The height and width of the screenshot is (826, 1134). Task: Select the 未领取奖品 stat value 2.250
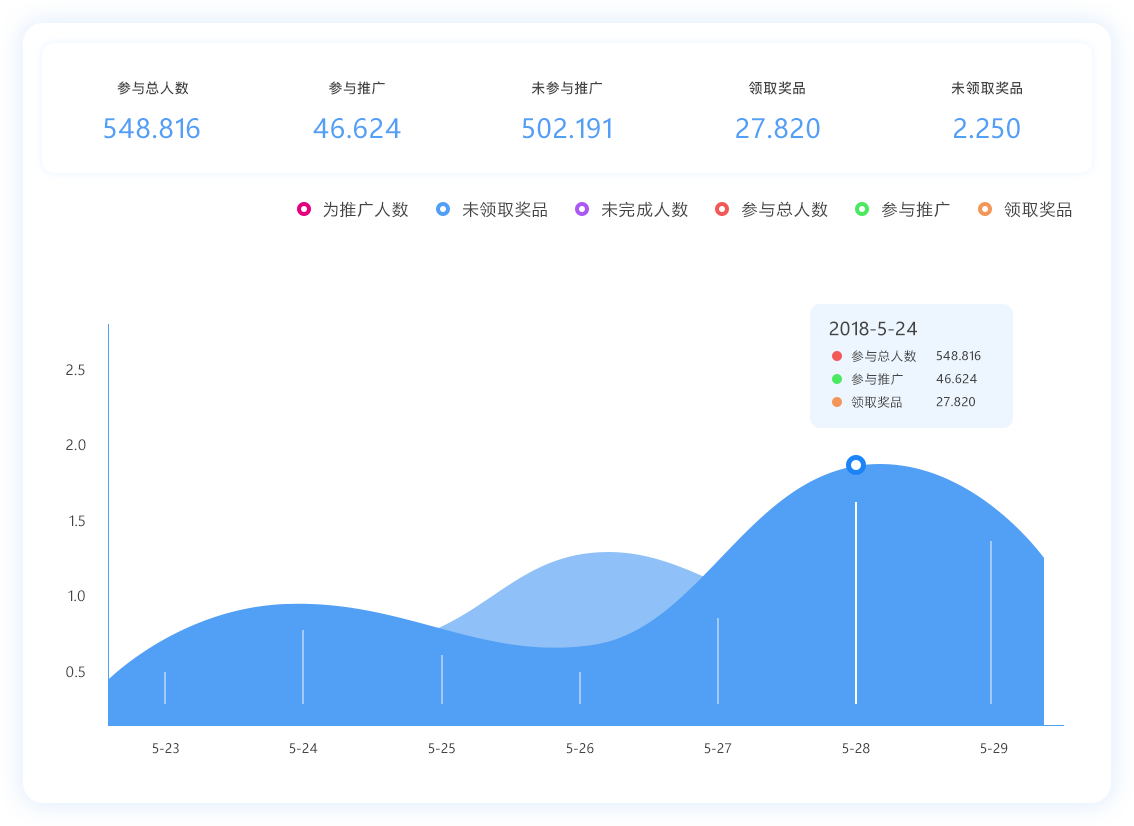click(x=986, y=129)
